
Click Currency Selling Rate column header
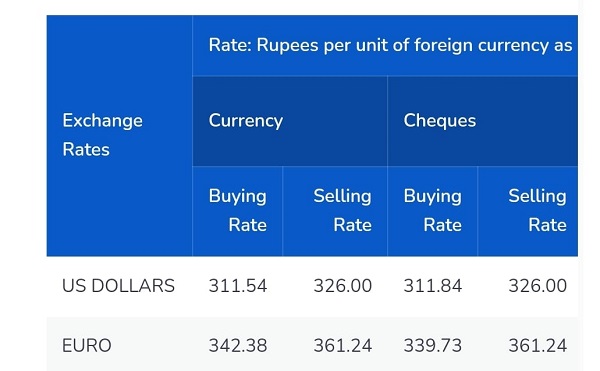point(335,211)
